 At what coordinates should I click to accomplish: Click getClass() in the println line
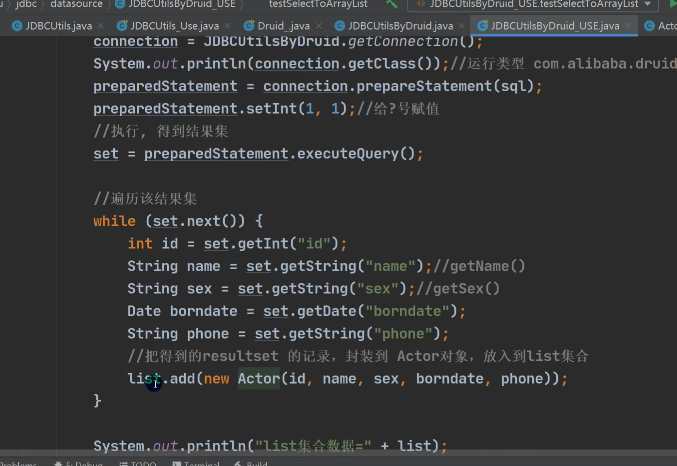pyautogui.click(x=395, y=64)
